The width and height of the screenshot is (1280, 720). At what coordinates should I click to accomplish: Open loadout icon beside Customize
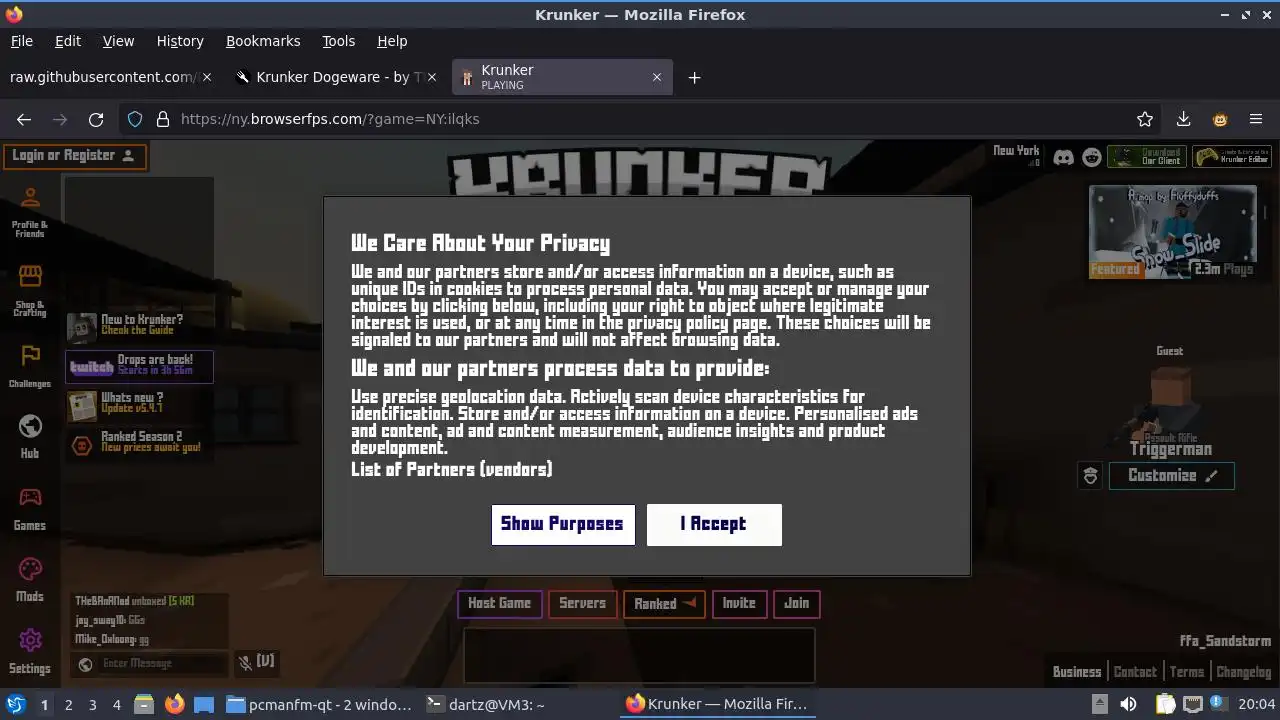pos(1091,476)
